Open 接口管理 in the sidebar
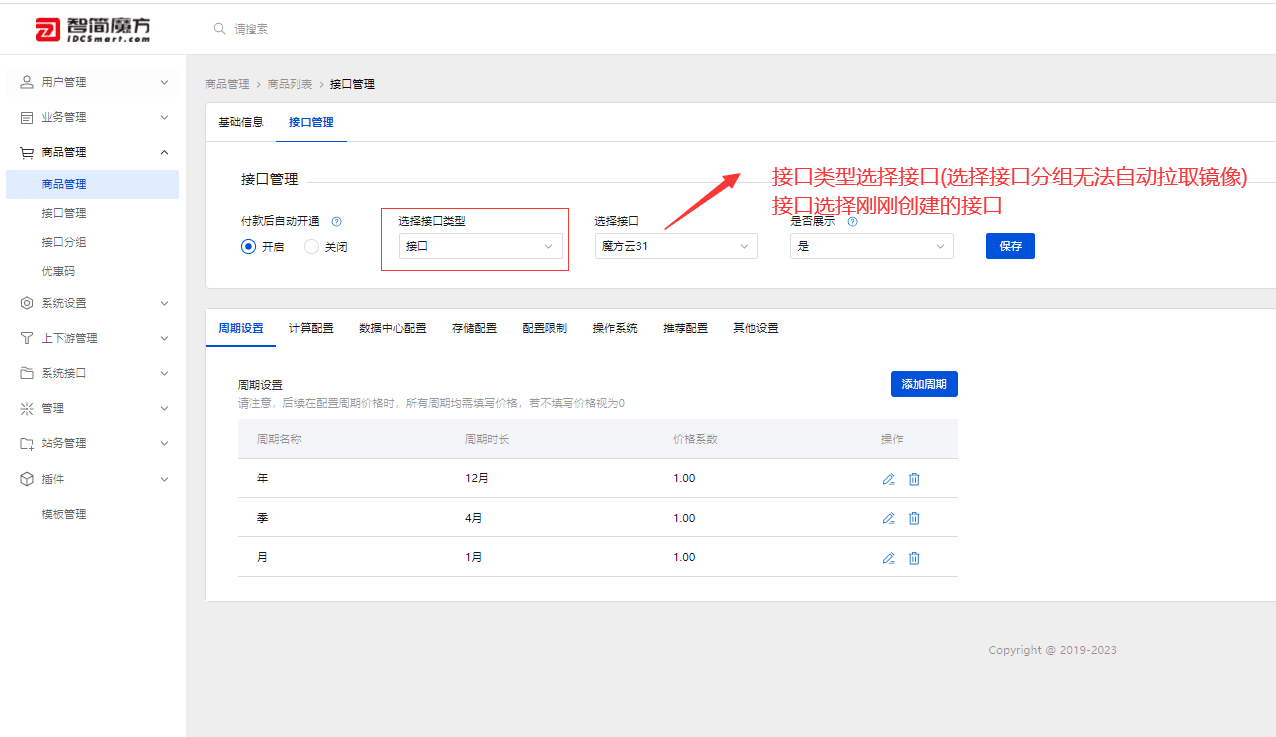The height and width of the screenshot is (737, 1276). coord(64,213)
